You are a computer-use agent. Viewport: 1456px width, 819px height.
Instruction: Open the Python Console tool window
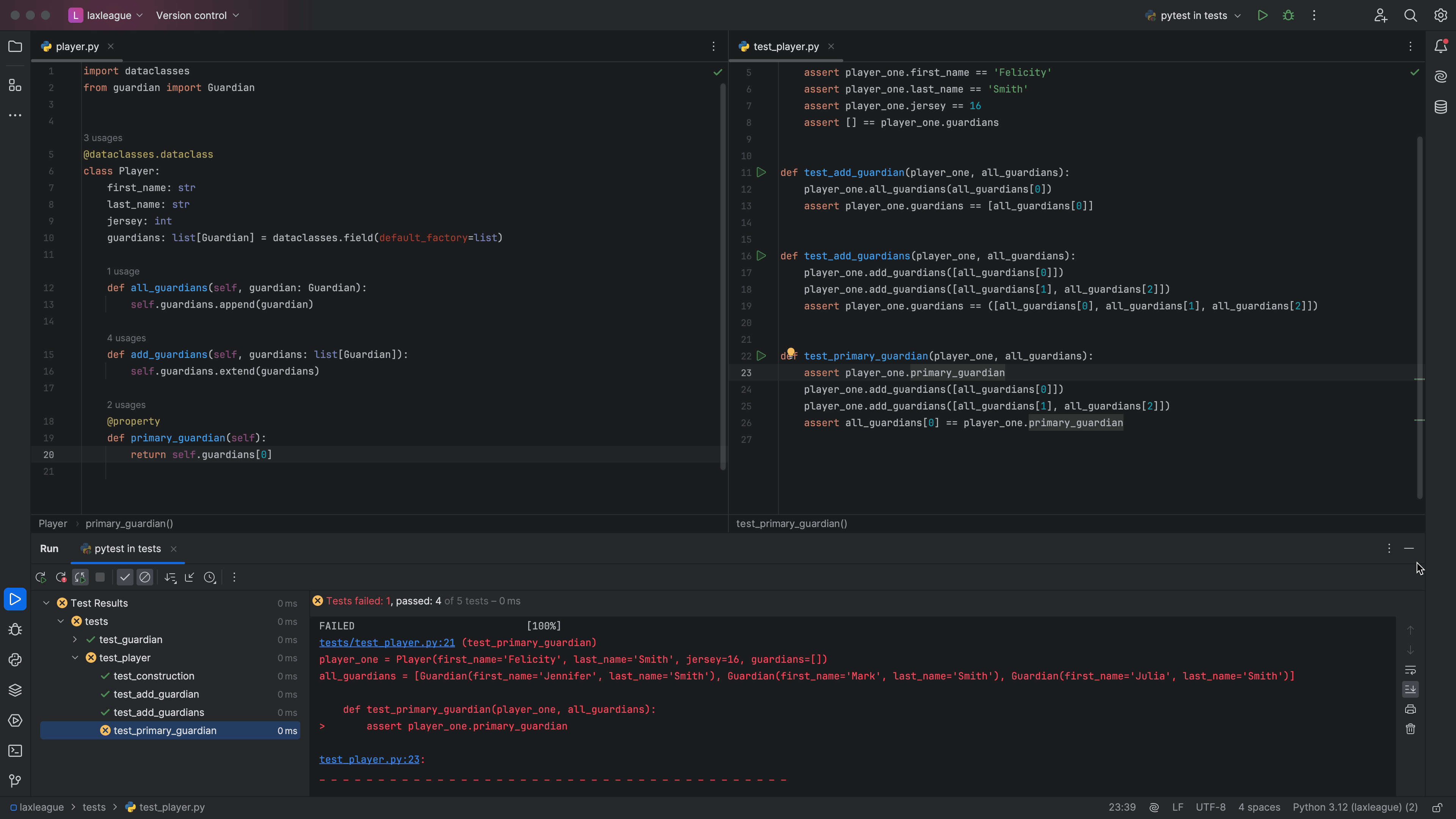(15, 660)
